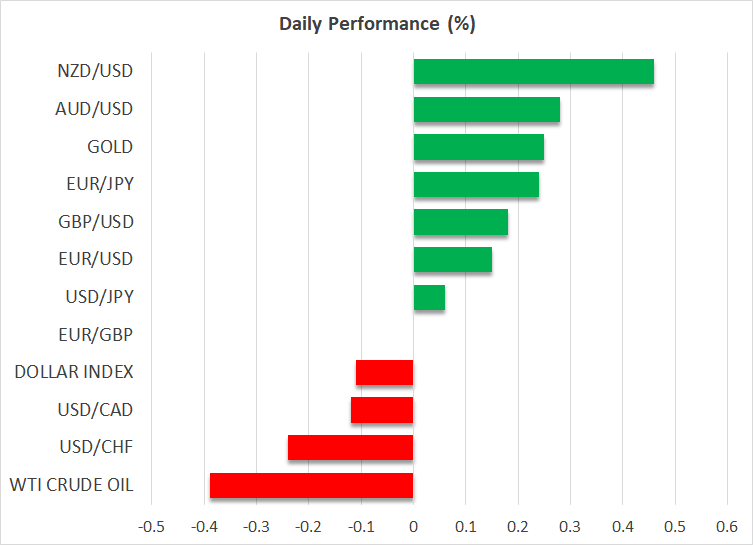Select the EUR/USD green bar

(x=453, y=259)
